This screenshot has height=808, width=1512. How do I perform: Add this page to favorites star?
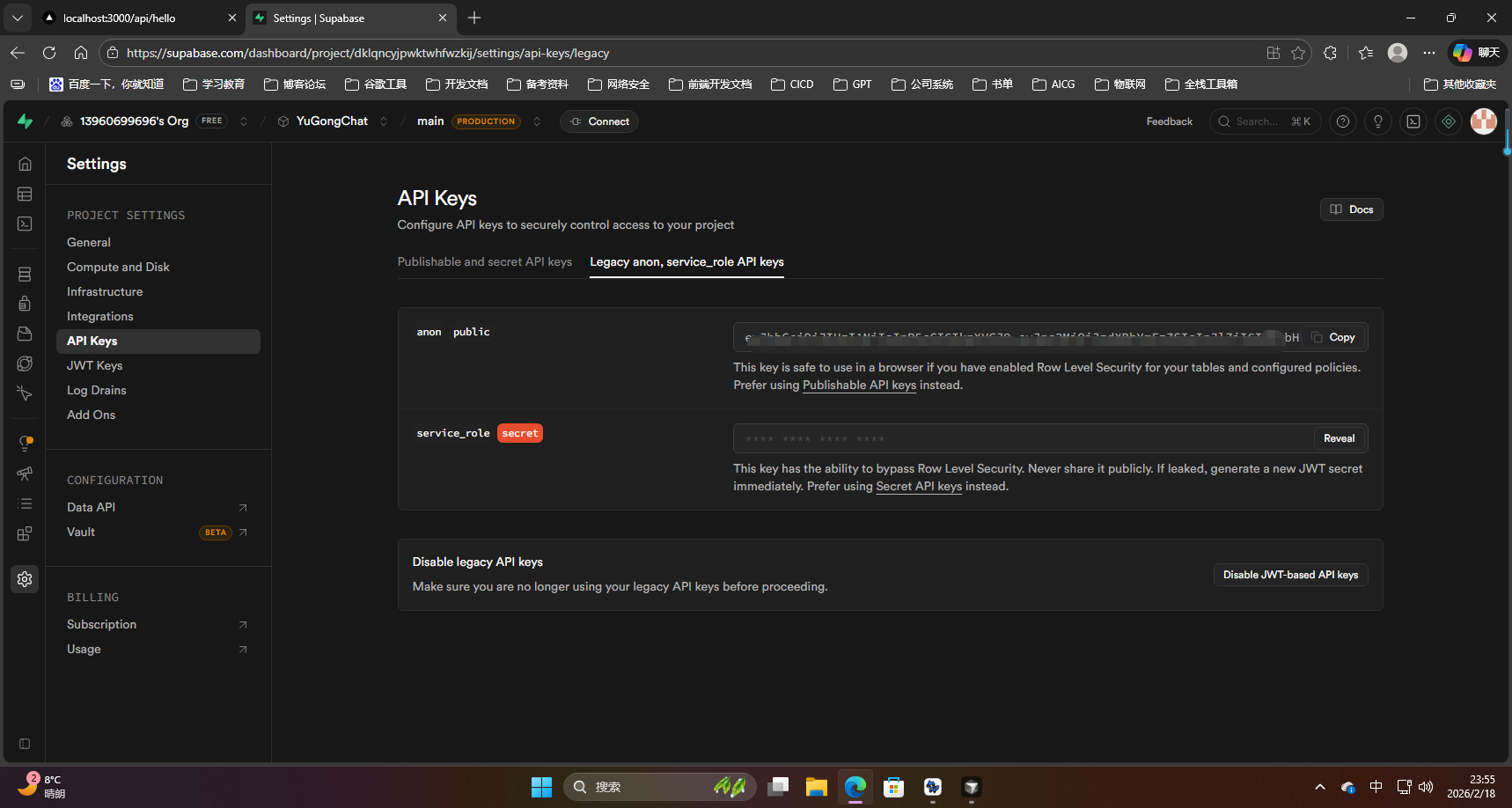[1298, 53]
